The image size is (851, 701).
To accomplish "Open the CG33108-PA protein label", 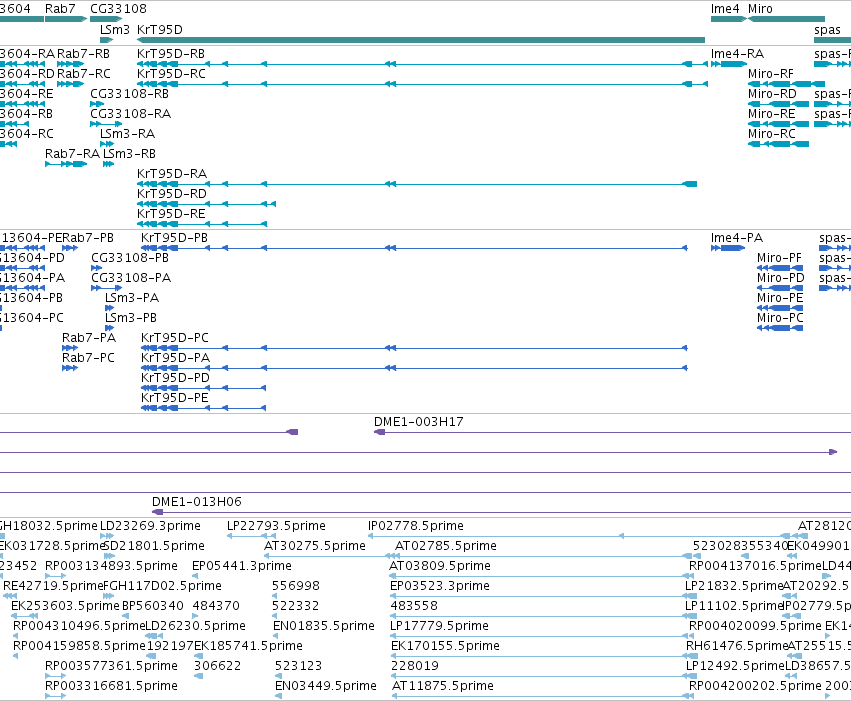I will [131, 278].
